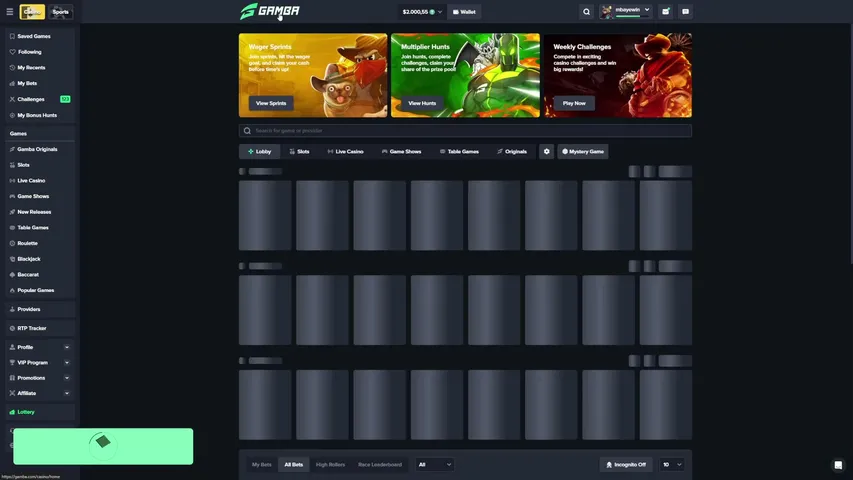Focus the game or provider search field
Viewport: 853px width, 480px height.
coord(465,131)
